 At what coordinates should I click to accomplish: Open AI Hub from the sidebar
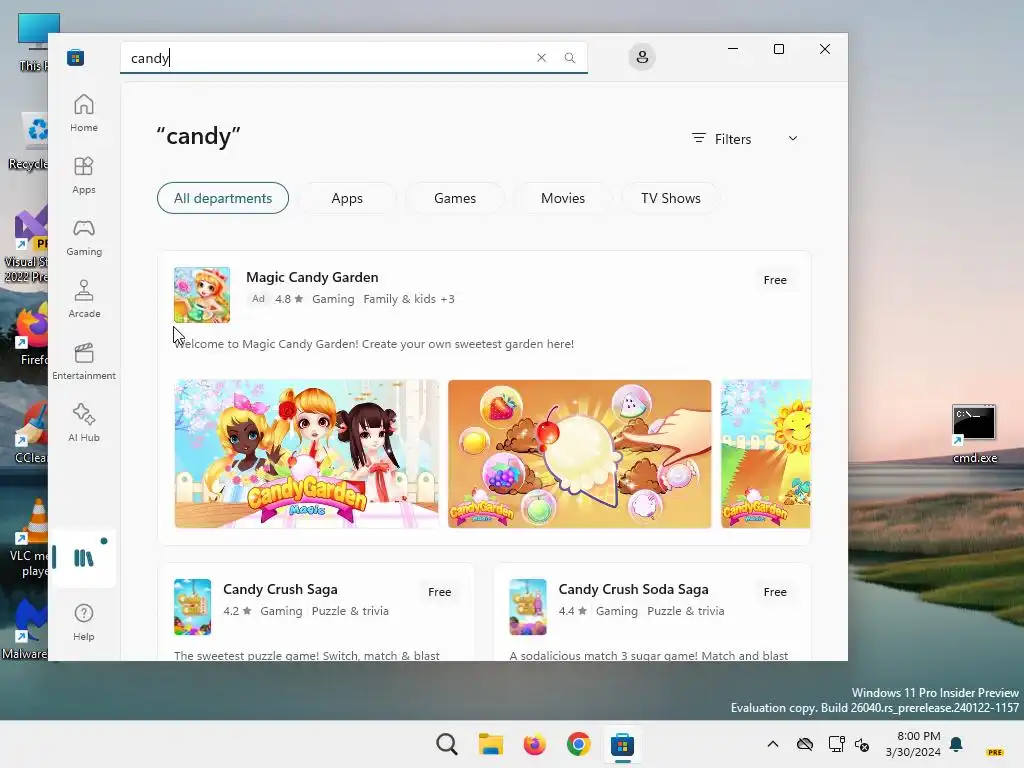(x=84, y=424)
